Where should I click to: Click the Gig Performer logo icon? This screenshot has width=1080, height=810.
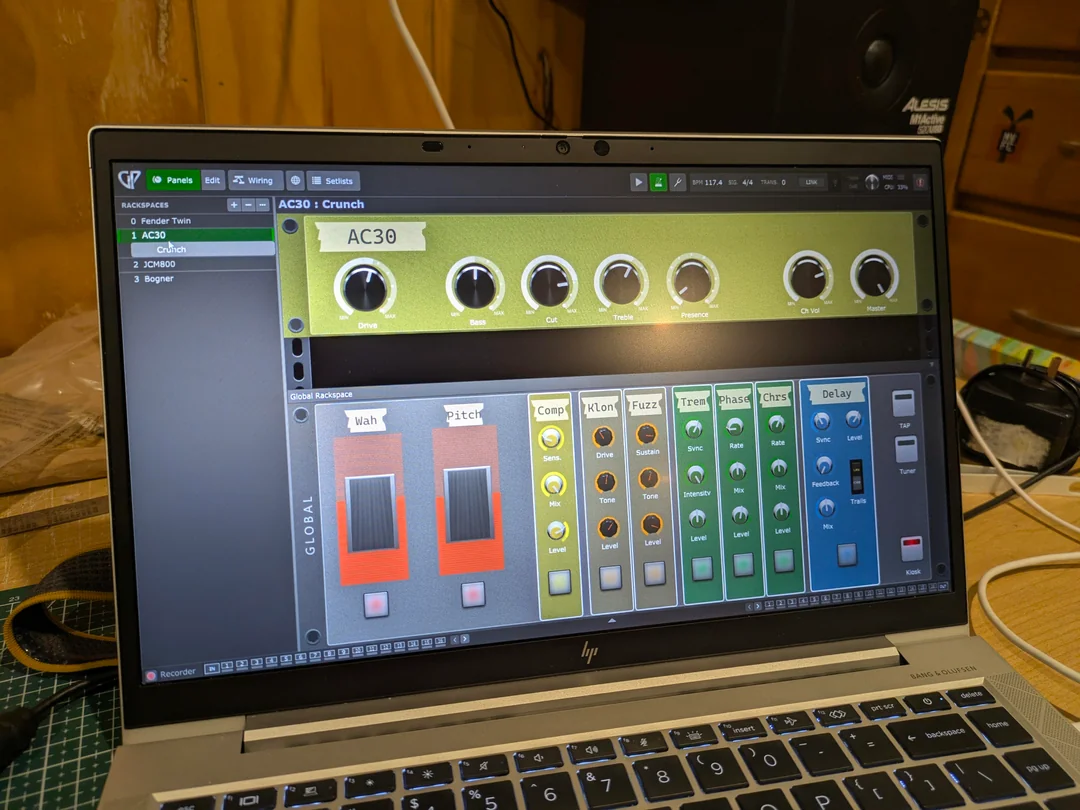pyautogui.click(x=129, y=179)
